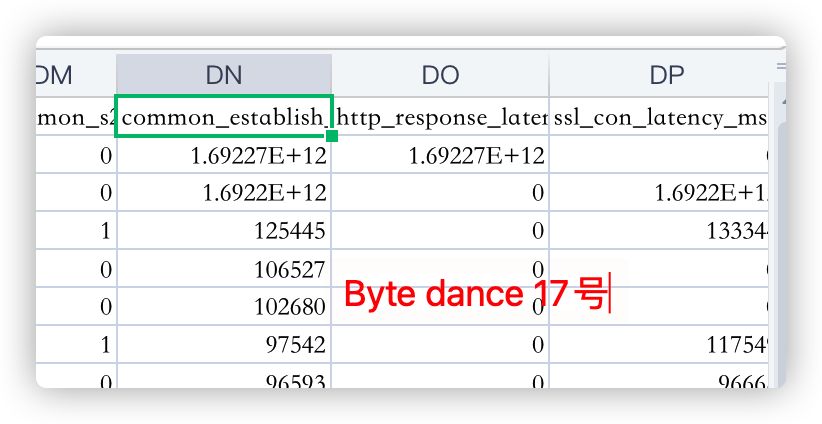
Task: Select DN cell with 1.6922E+12
Action: coord(223,194)
